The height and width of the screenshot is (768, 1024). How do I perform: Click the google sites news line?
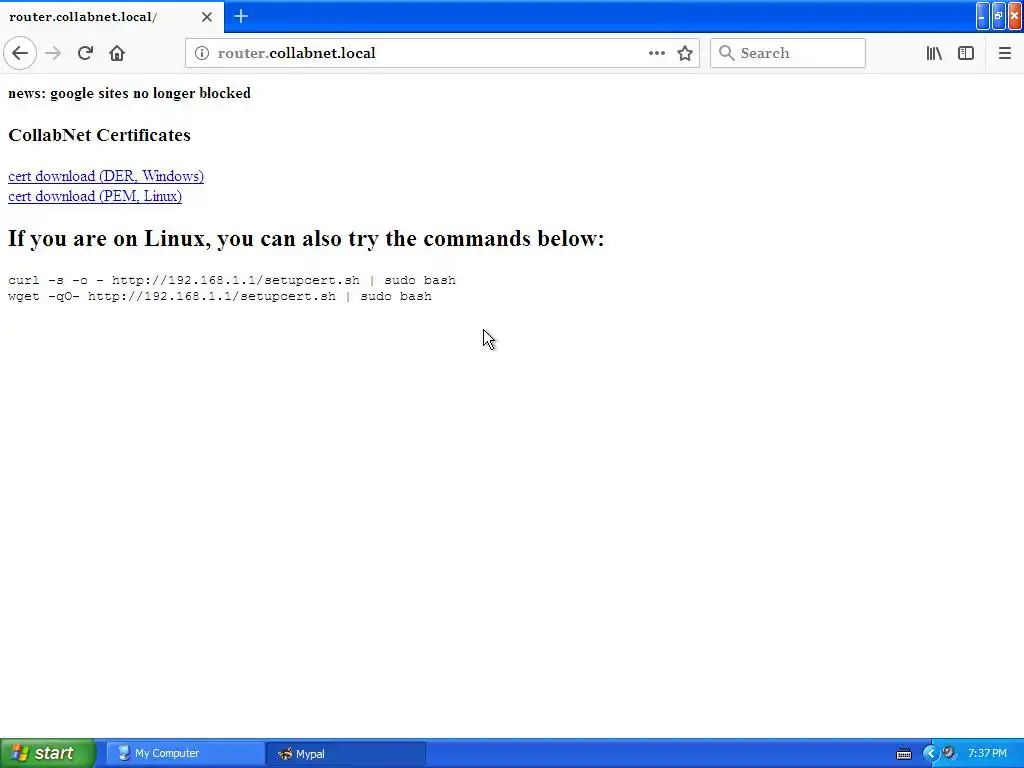coord(129,93)
